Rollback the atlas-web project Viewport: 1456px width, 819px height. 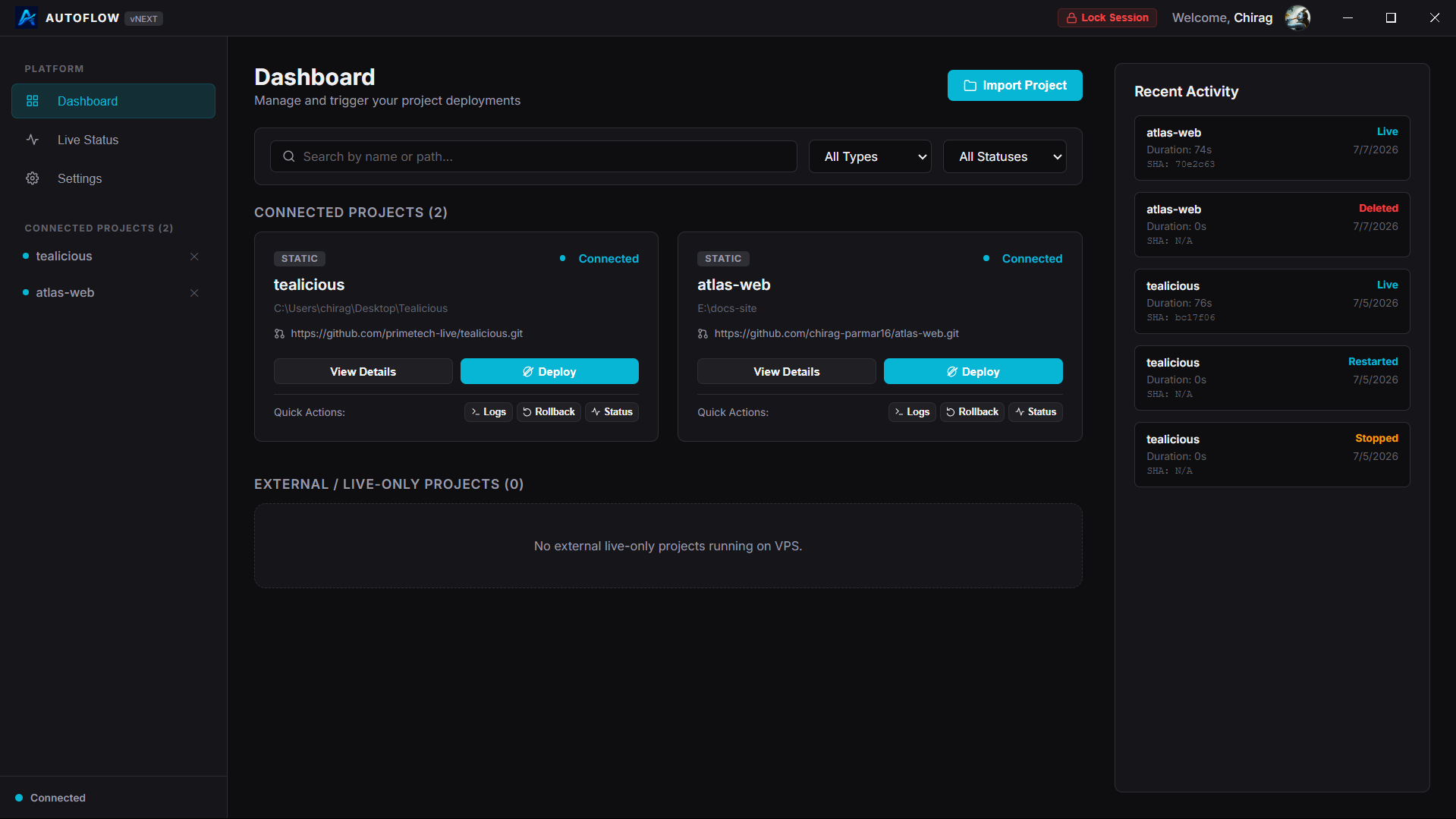pyautogui.click(x=972, y=412)
